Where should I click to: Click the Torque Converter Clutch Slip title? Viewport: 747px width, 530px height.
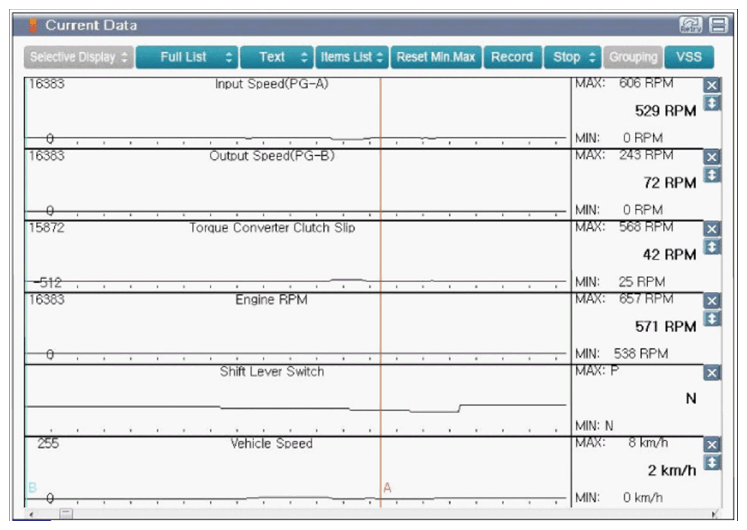click(x=272, y=228)
